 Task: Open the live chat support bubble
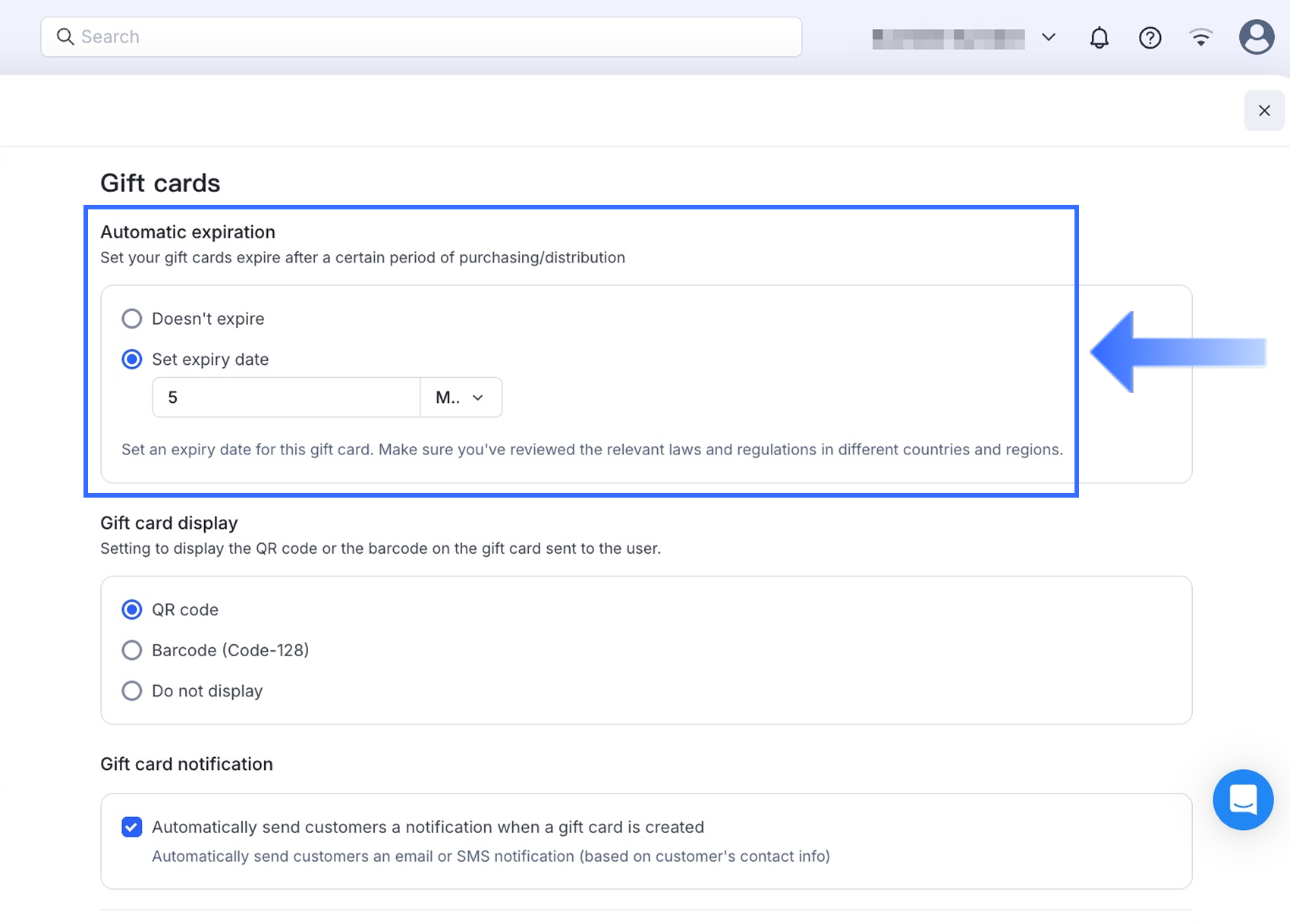[1242, 800]
